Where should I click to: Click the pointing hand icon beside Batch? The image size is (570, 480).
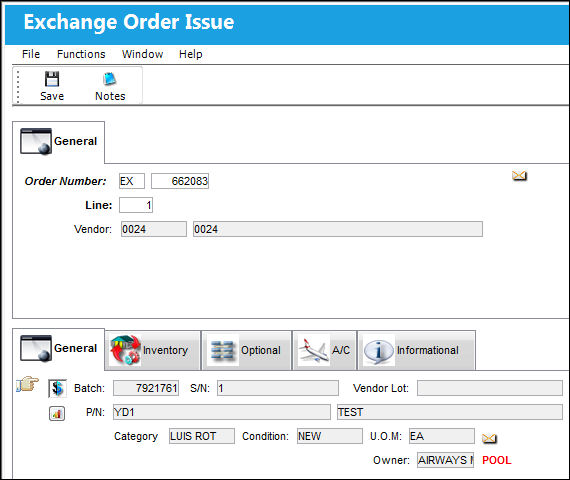point(28,384)
